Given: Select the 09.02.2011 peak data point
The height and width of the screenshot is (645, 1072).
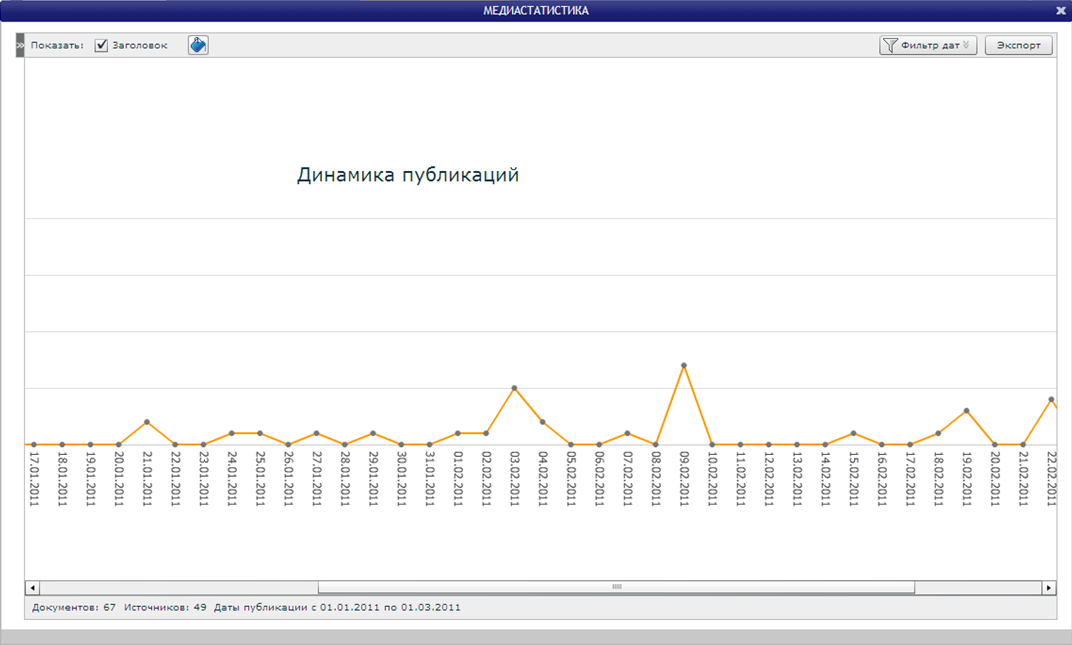Looking at the screenshot, I should click(x=684, y=365).
